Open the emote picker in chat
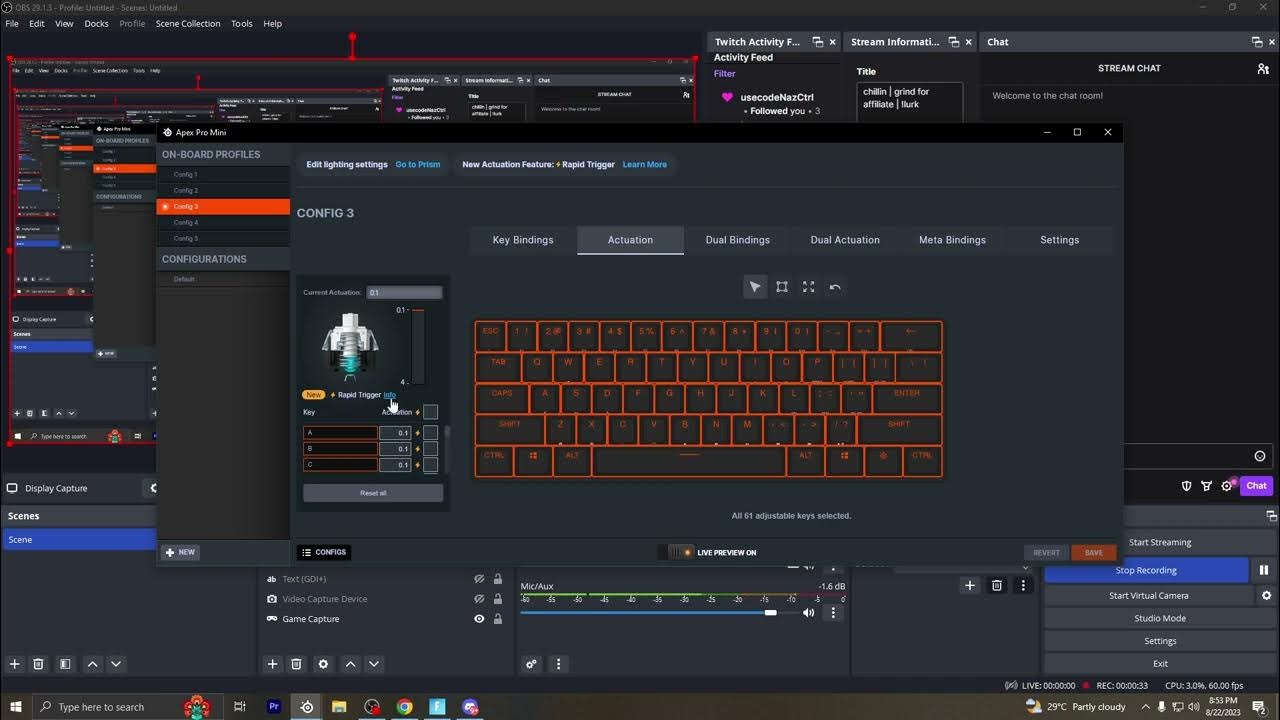The width and height of the screenshot is (1280, 720). 1260,457
